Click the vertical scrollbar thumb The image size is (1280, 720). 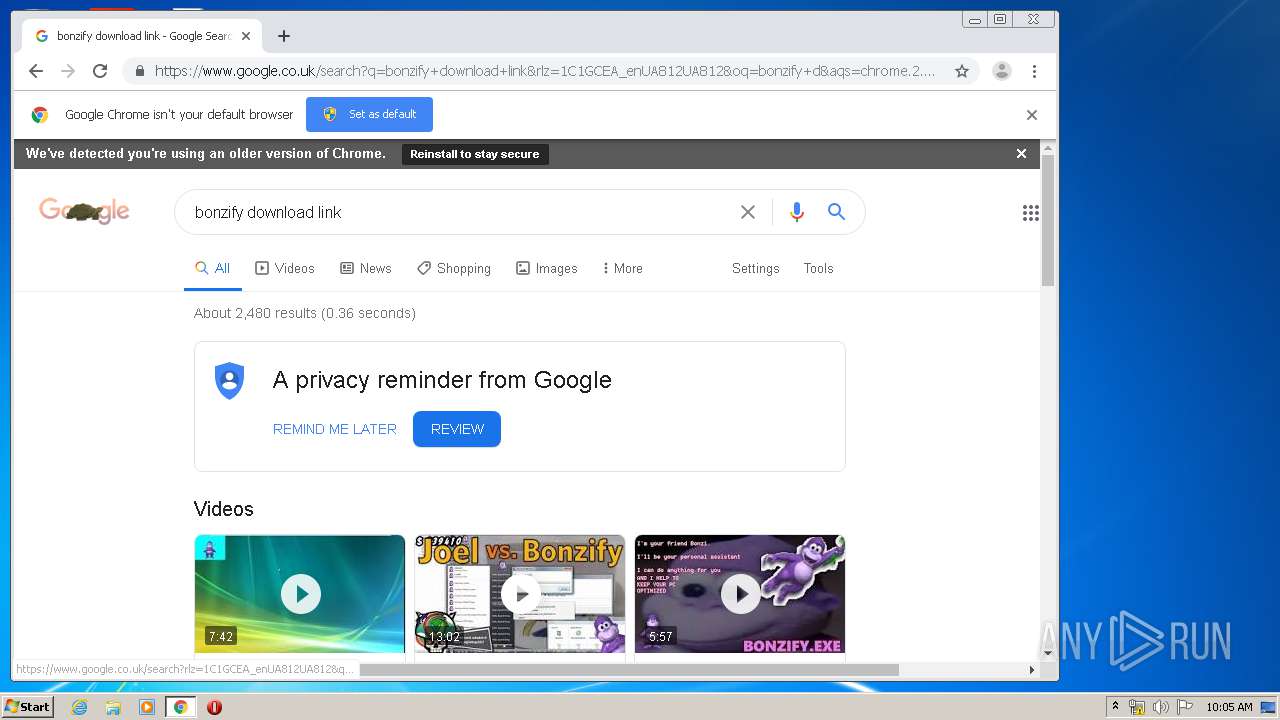coord(1048,220)
